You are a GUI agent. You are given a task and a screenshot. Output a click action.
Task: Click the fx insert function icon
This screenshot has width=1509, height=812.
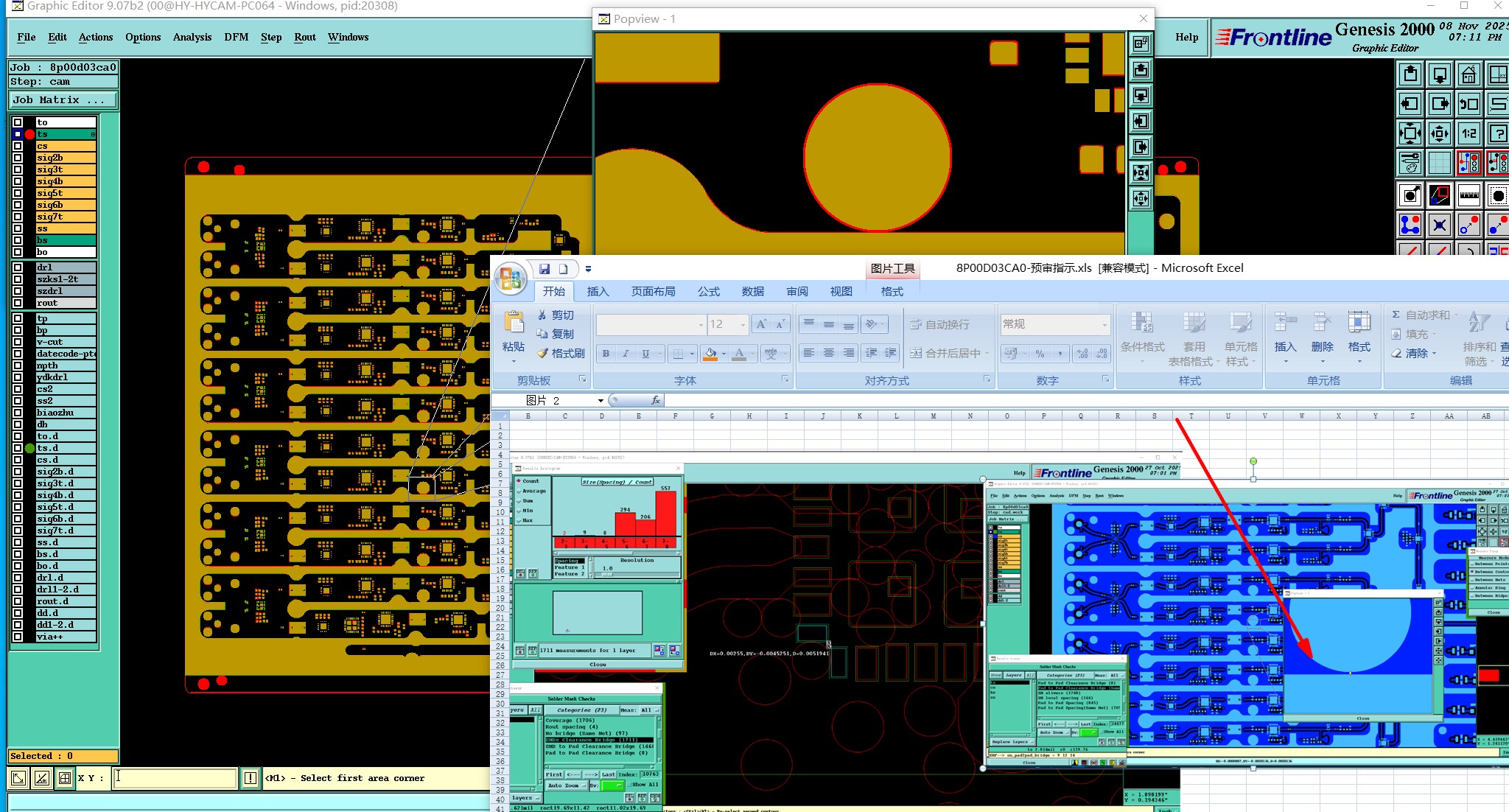click(x=655, y=400)
